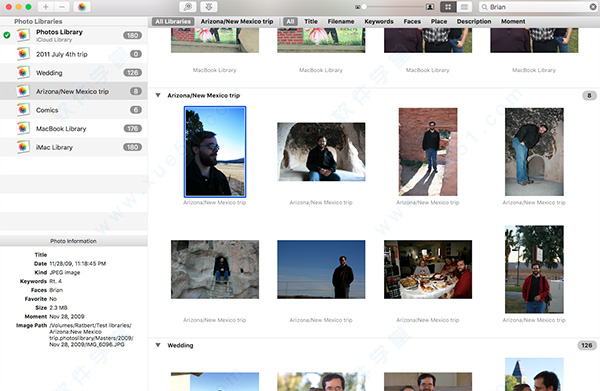Select profile portrait photo with blue sky
Image resolution: width=600 pixels, height=391 pixels.
[215, 152]
